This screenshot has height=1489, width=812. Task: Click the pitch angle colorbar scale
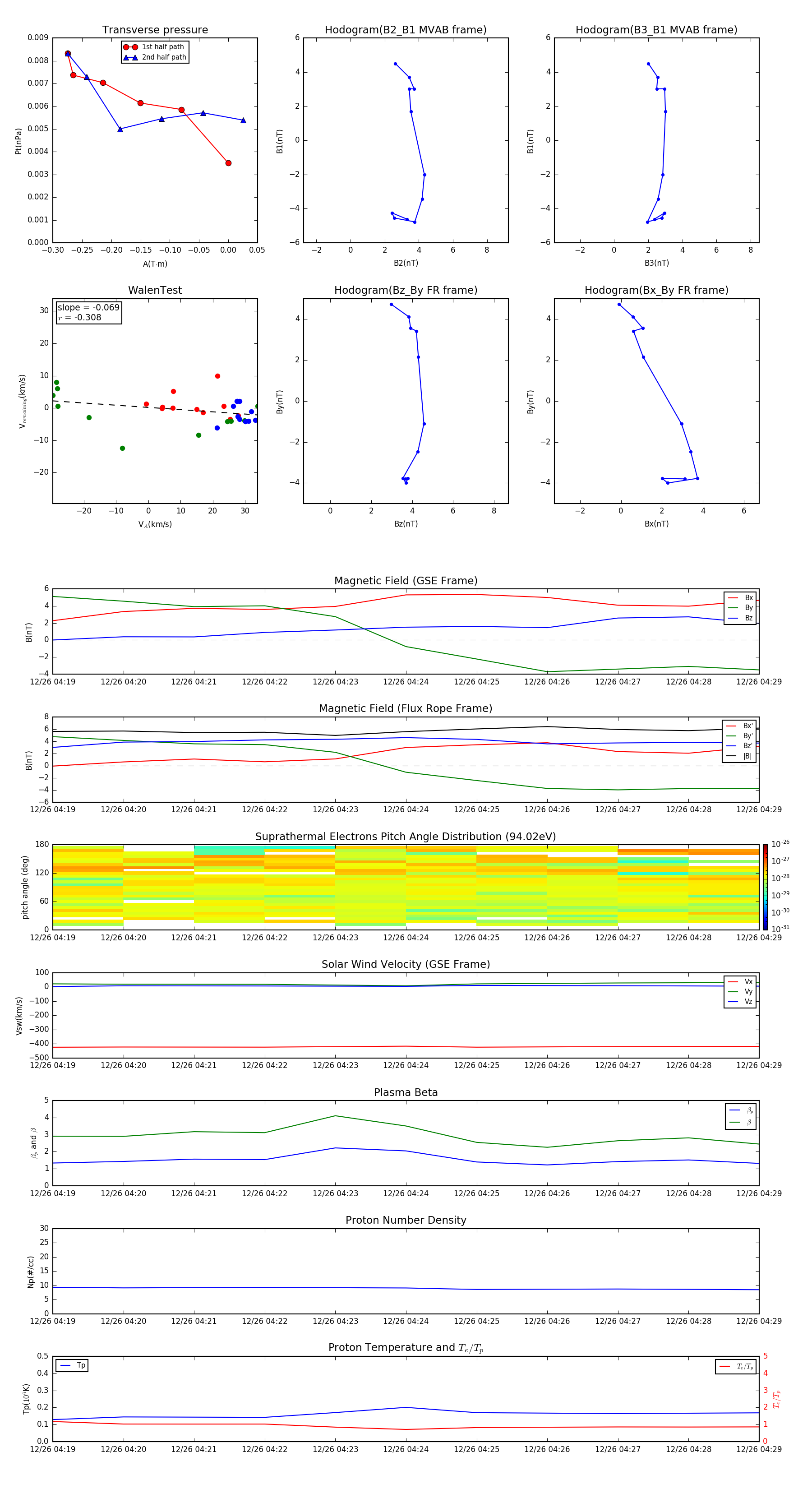[x=765, y=887]
